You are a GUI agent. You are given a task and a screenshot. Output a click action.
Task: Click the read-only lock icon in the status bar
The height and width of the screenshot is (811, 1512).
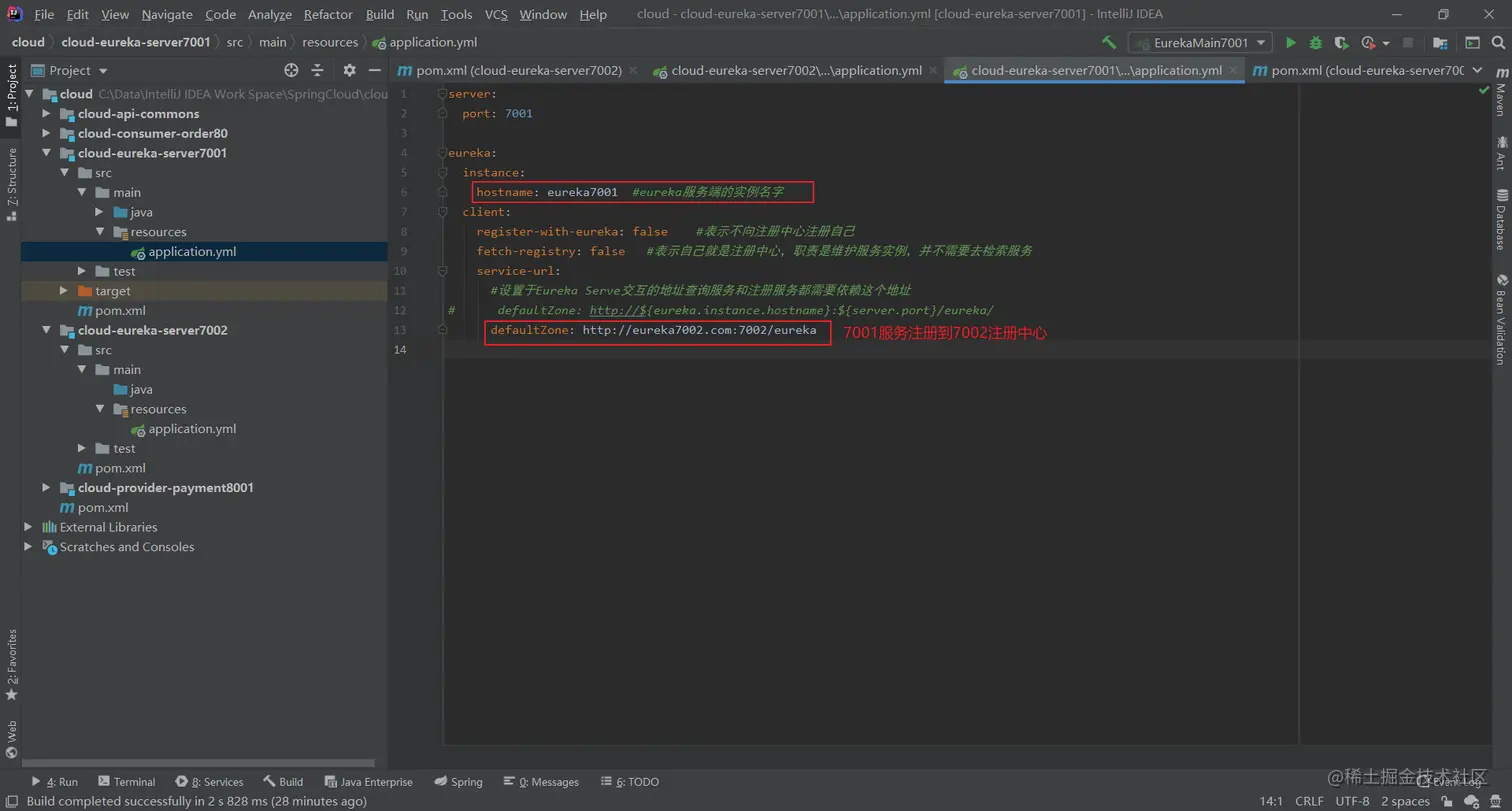click(1447, 801)
